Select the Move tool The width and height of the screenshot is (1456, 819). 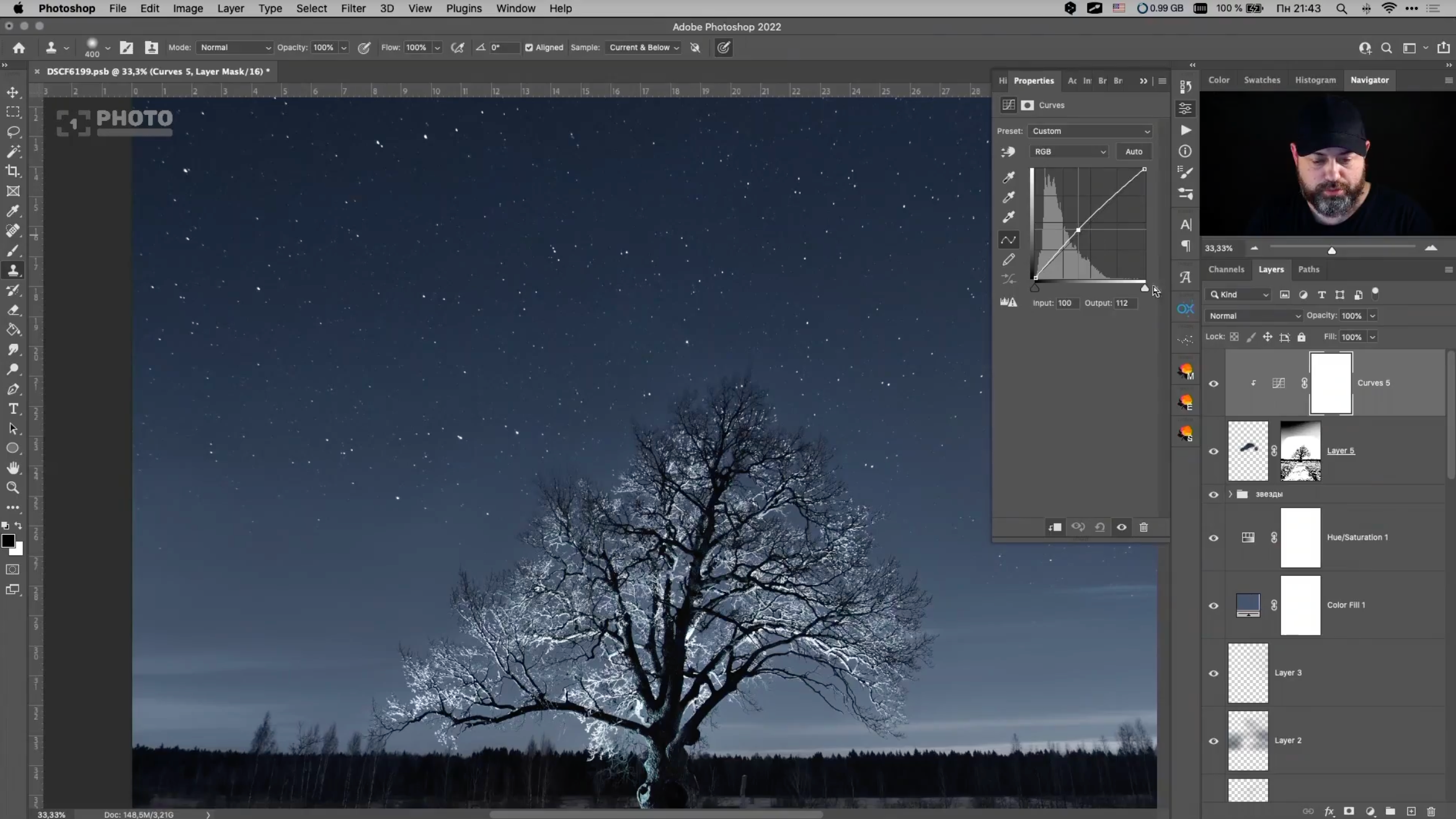click(13, 92)
